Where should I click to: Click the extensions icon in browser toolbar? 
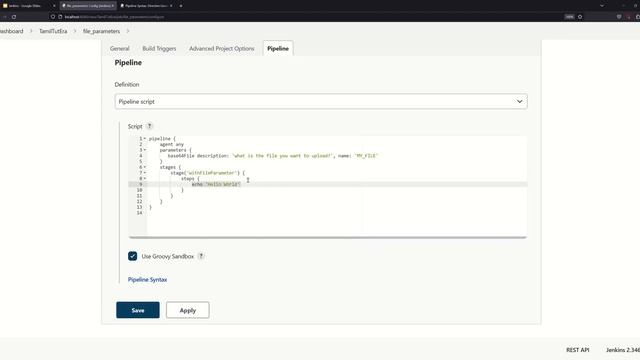point(637,17)
